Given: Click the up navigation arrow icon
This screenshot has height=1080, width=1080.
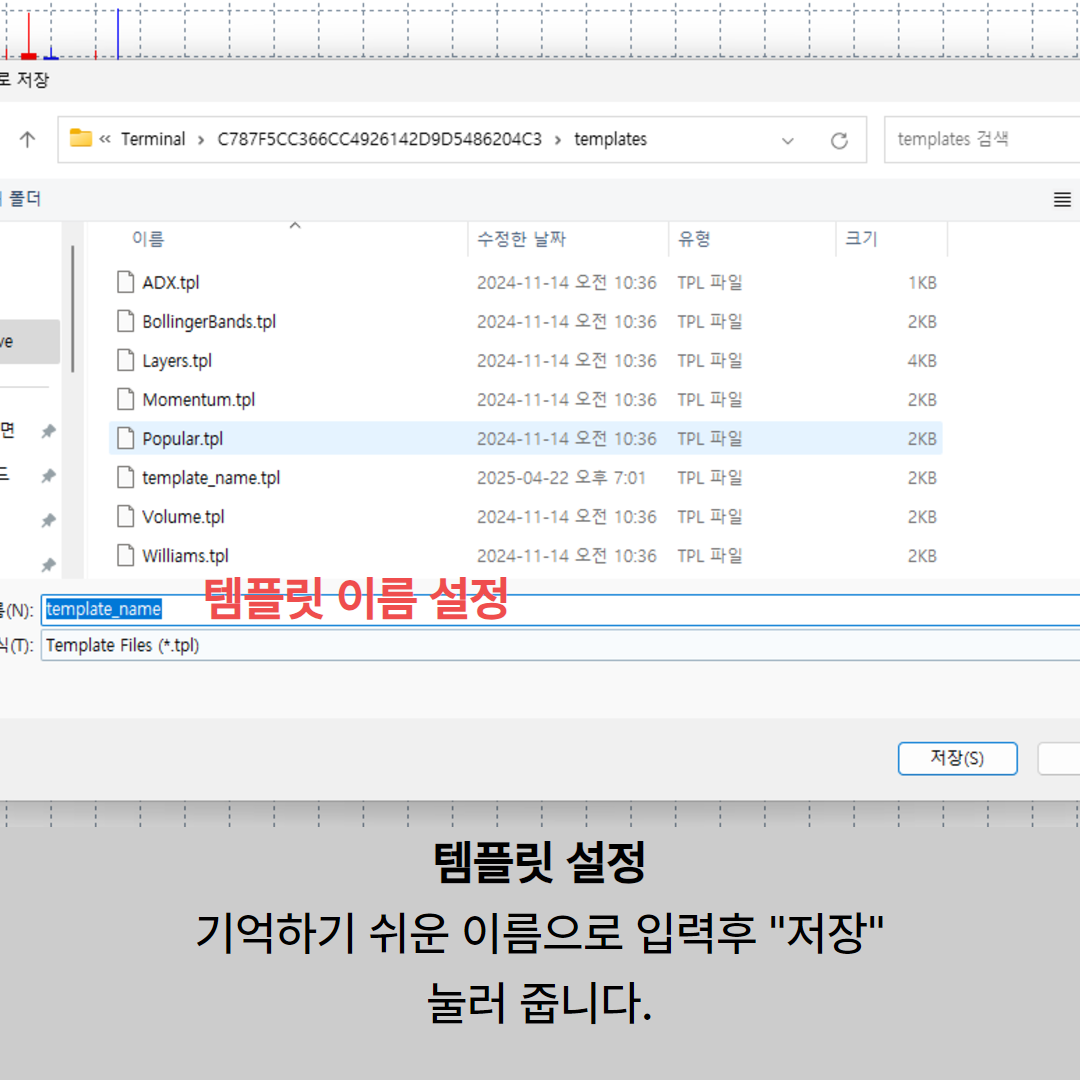Looking at the screenshot, I should [x=25, y=139].
